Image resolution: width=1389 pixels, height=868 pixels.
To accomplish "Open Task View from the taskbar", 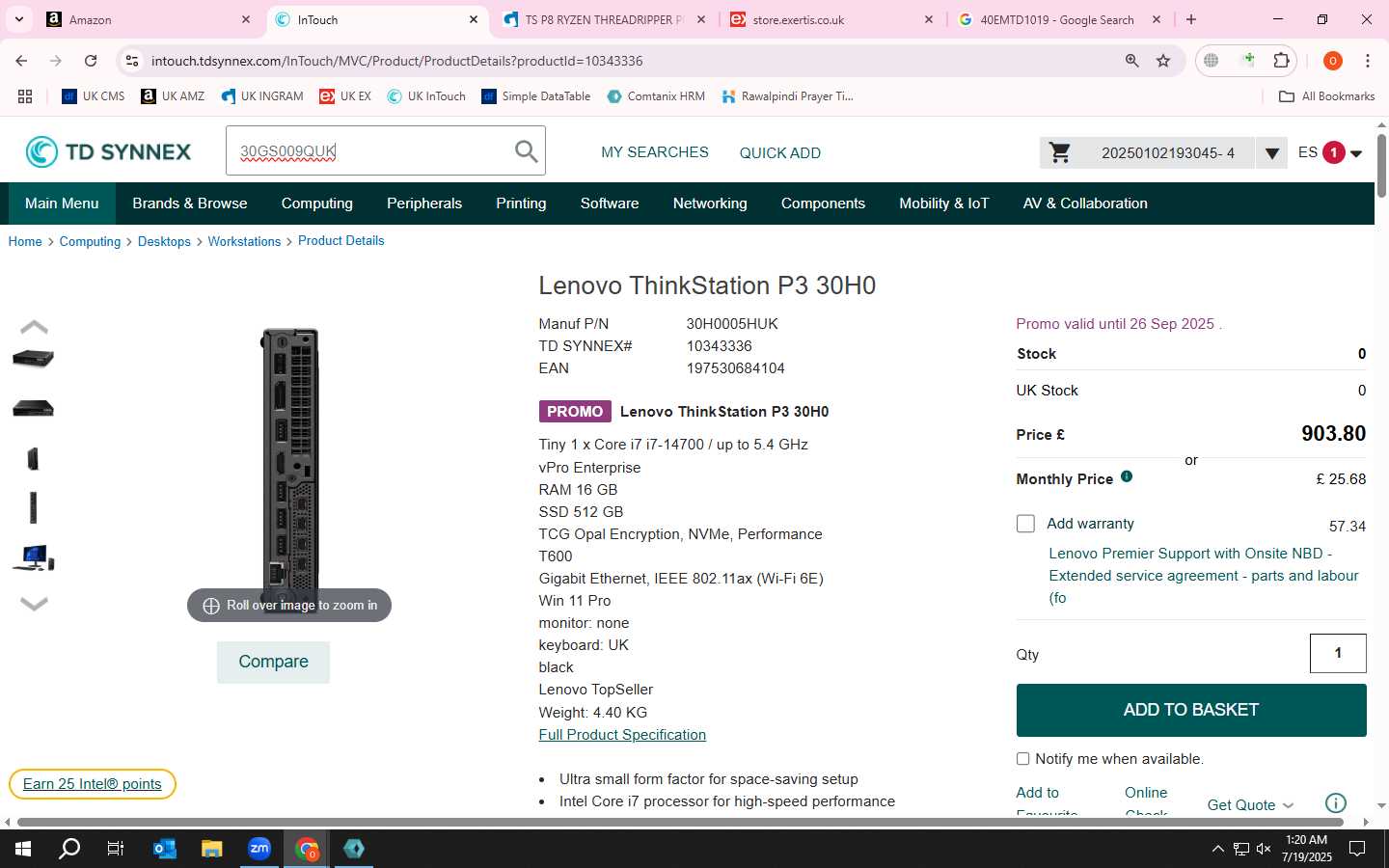I will tap(116, 849).
